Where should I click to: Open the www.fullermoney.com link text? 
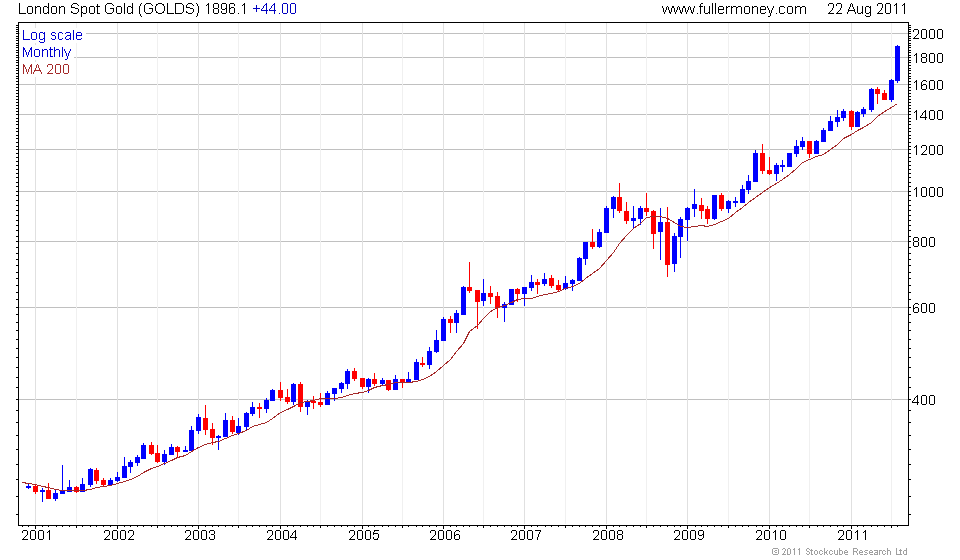tap(733, 9)
